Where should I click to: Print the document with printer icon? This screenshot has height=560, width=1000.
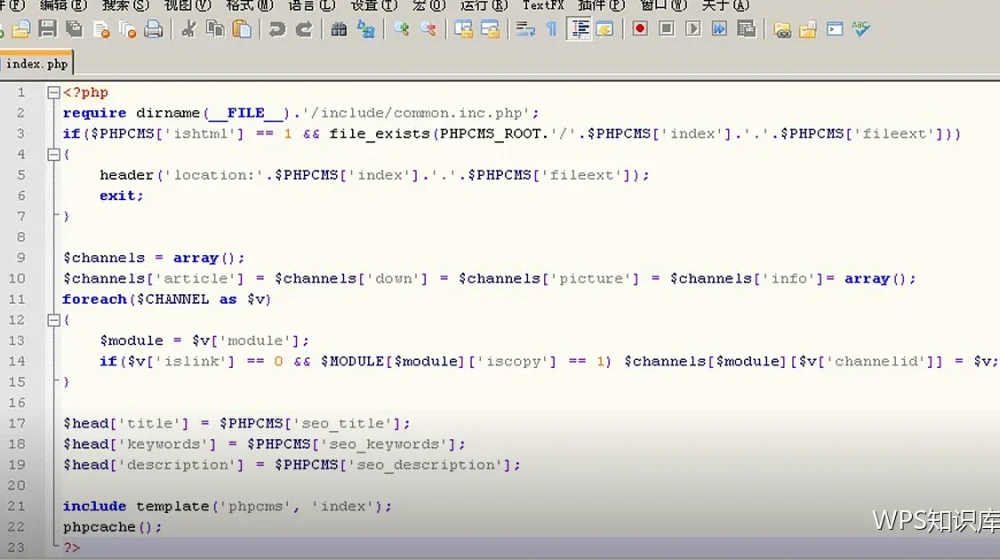(154, 29)
